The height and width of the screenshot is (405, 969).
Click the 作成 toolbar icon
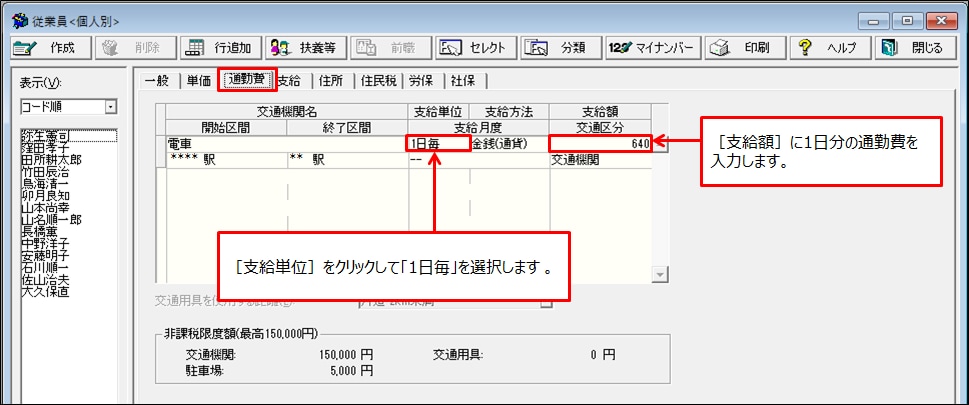25,48
